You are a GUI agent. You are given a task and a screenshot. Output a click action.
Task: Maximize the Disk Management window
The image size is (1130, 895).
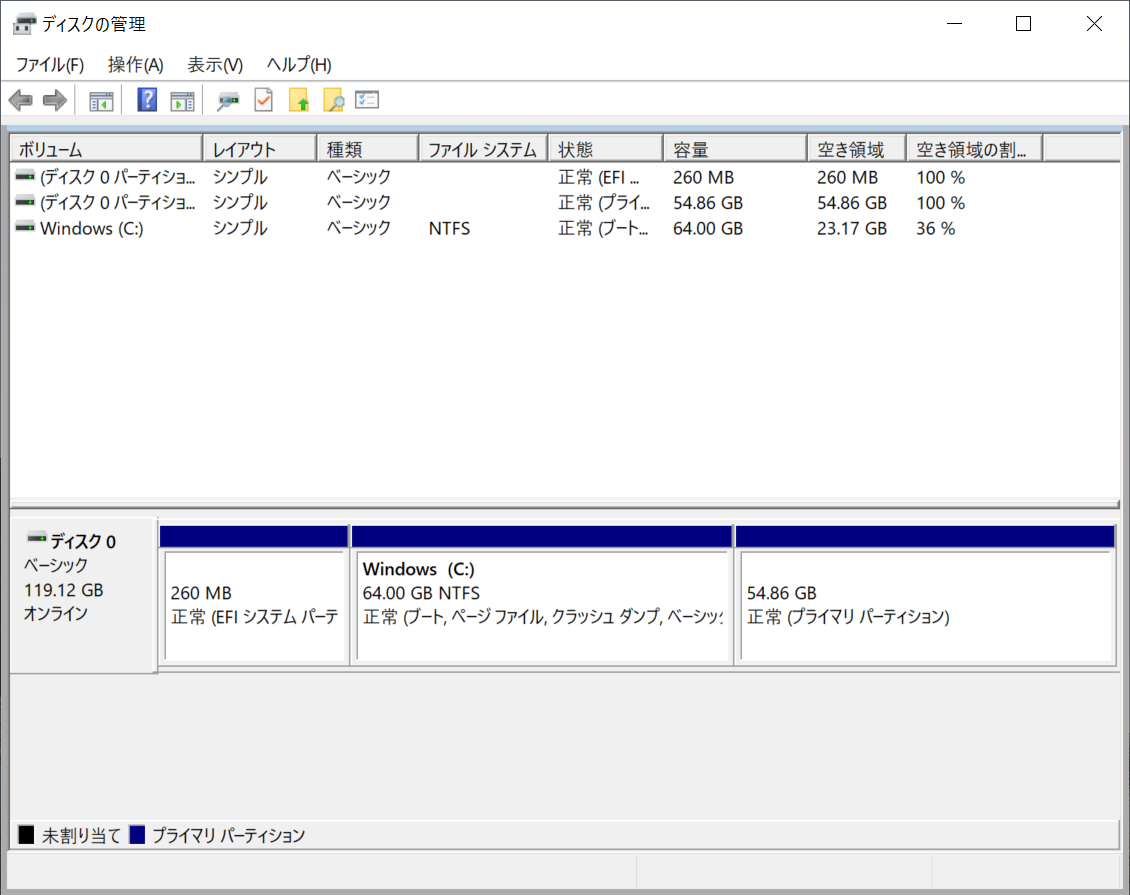tap(1023, 24)
